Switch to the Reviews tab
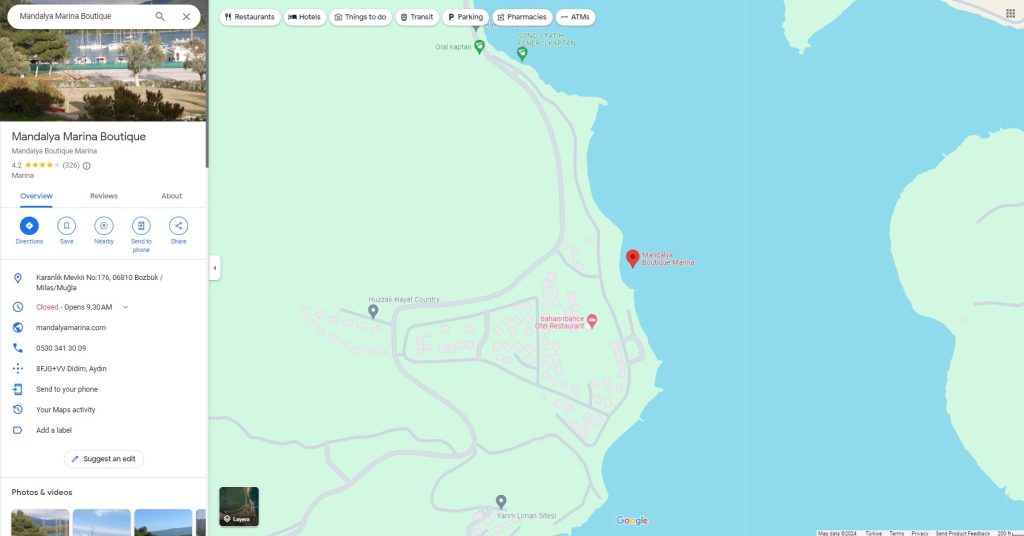The image size is (1024, 536). pyautogui.click(x=104, y=196)
